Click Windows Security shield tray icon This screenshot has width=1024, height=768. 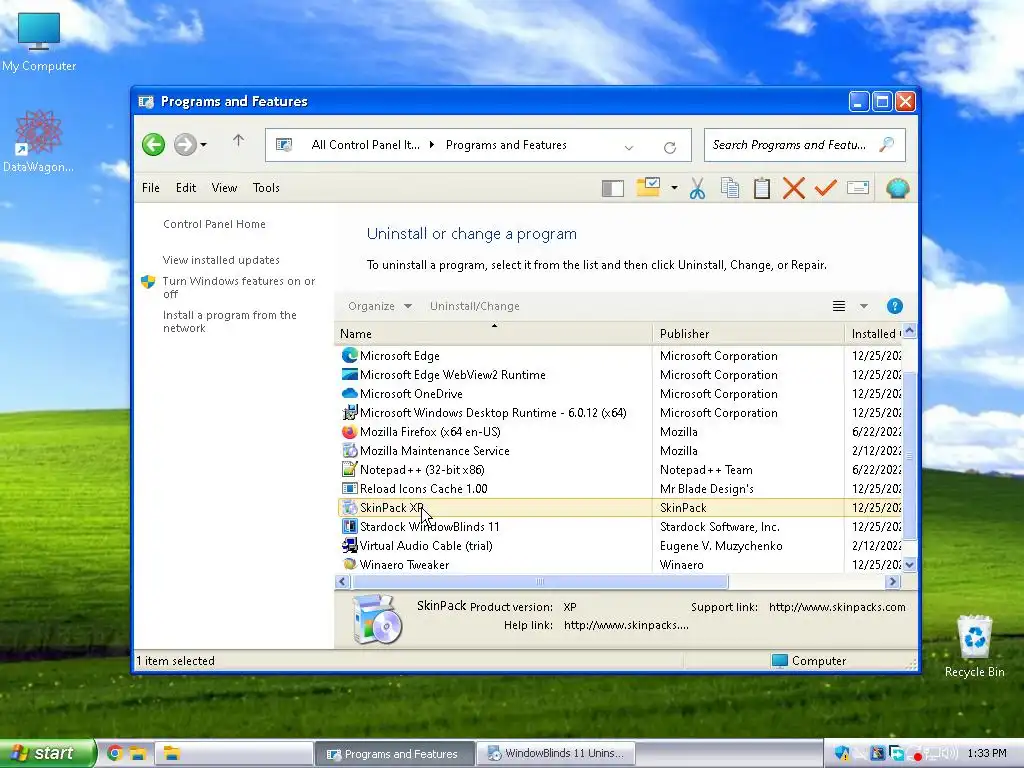842,754
